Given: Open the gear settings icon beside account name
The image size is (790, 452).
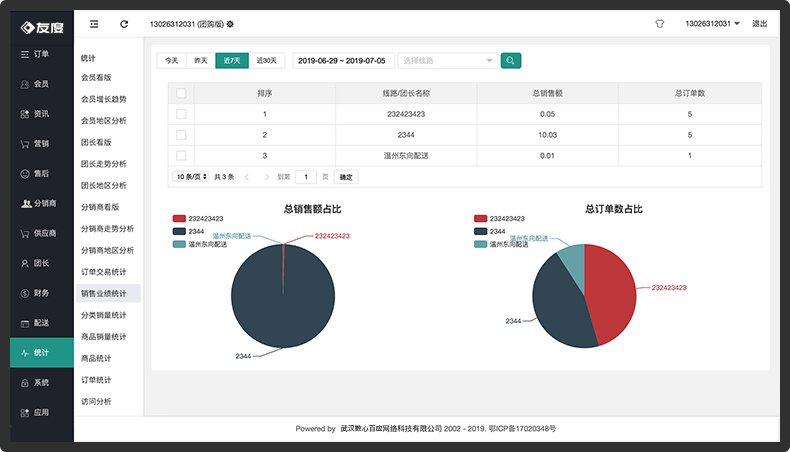Looking at the screenshot, I should tap(230, 24).
